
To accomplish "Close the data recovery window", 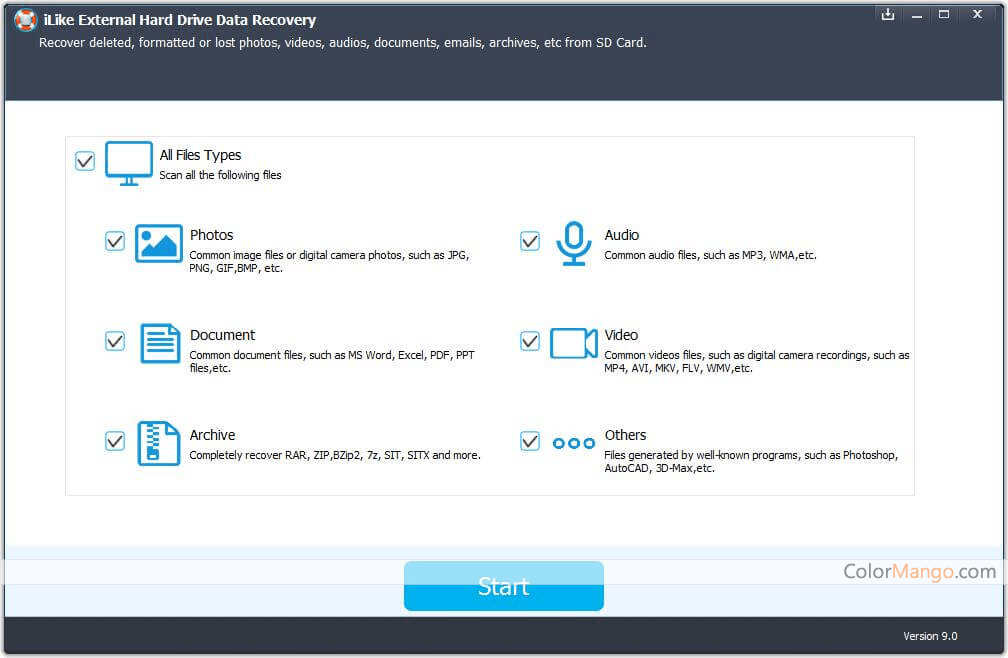I will (977, 14).
